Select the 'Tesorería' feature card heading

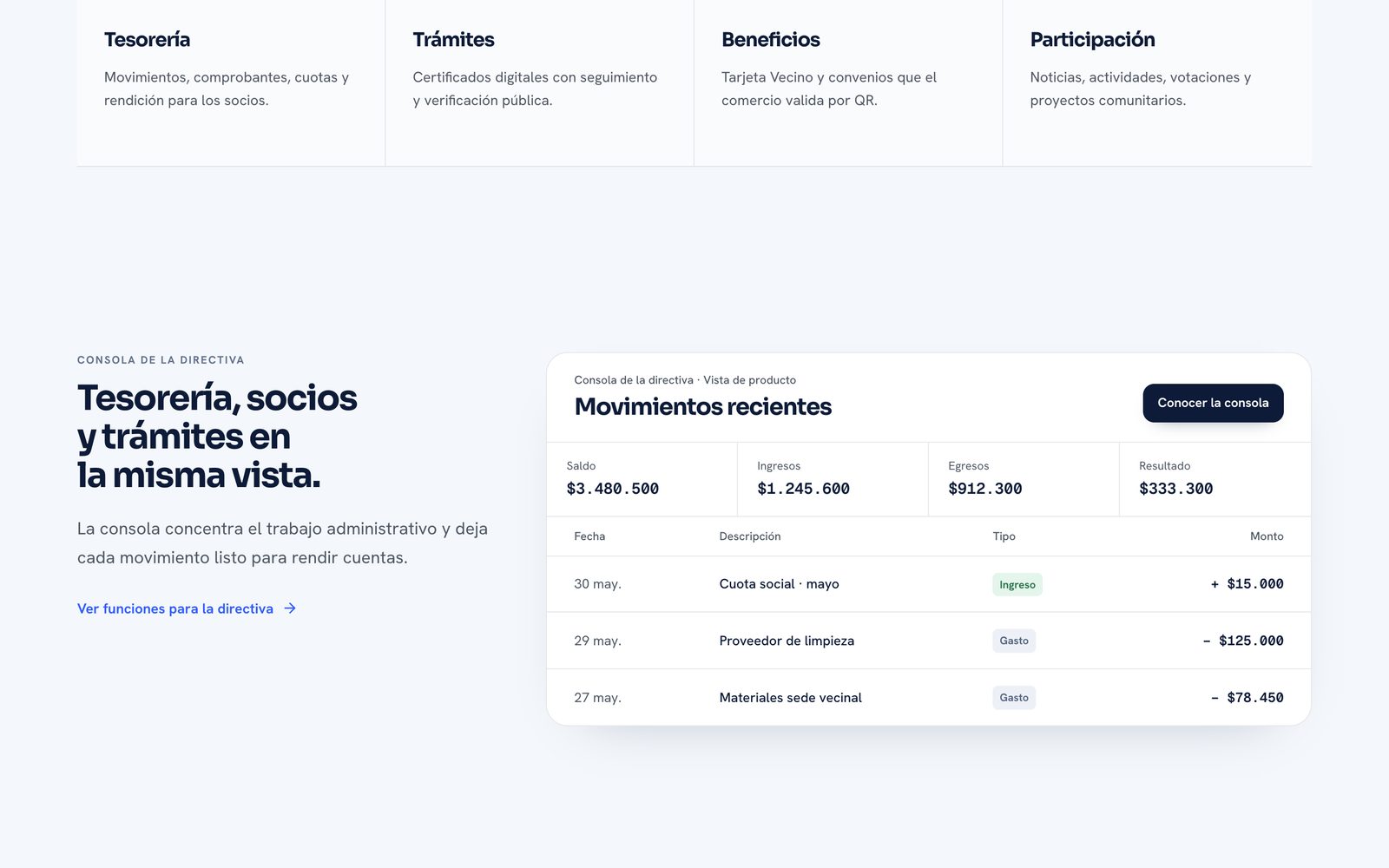[x=147, y=40]
